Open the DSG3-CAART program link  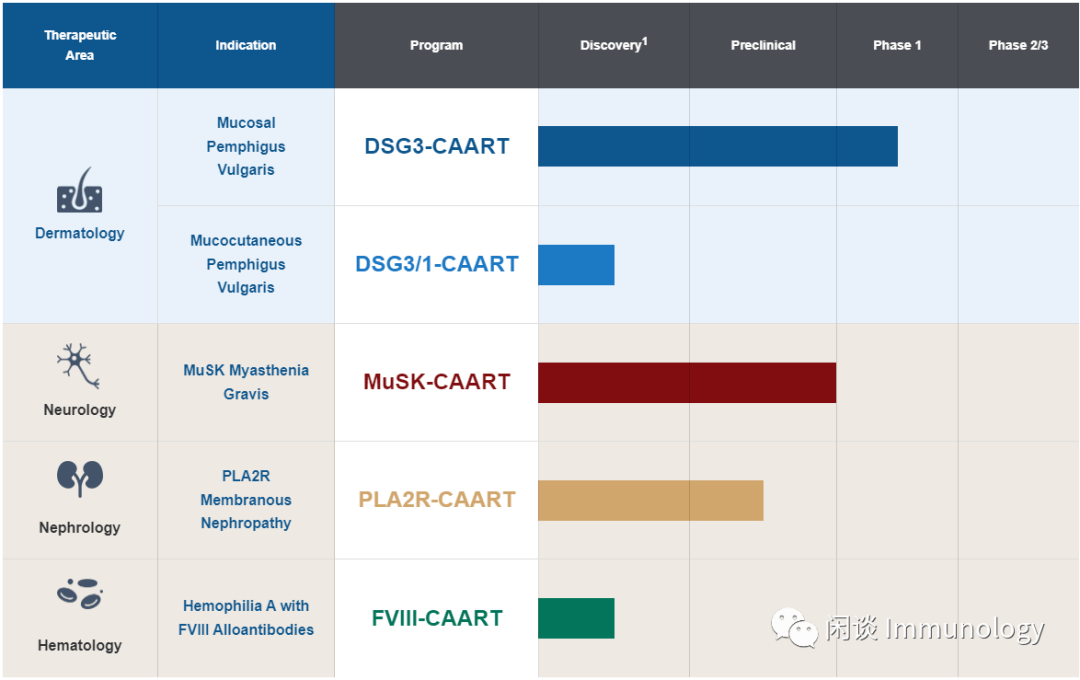437,146
